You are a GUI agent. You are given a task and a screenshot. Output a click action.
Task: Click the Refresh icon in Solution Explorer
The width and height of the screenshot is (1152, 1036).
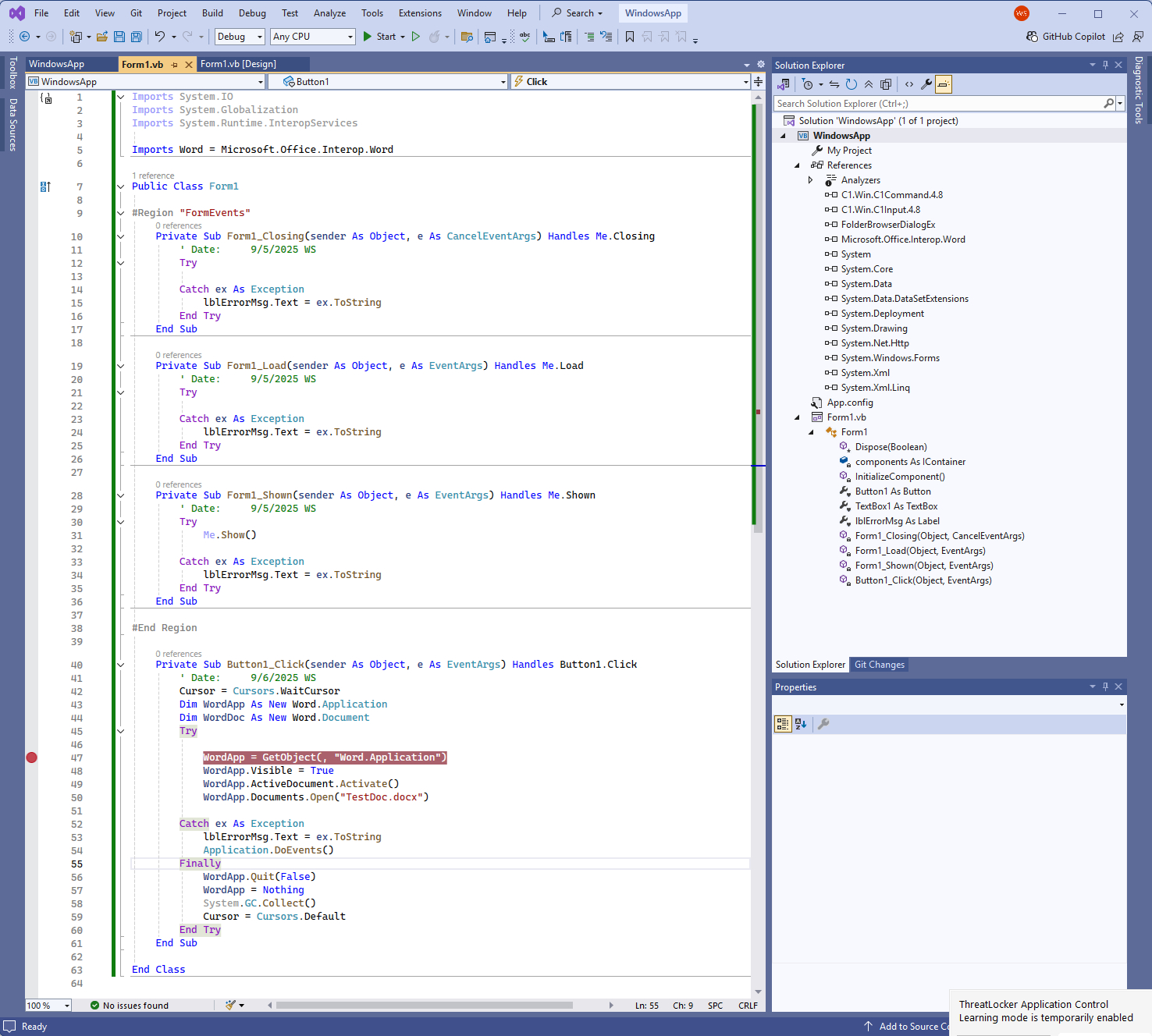[x=852, y=84]
